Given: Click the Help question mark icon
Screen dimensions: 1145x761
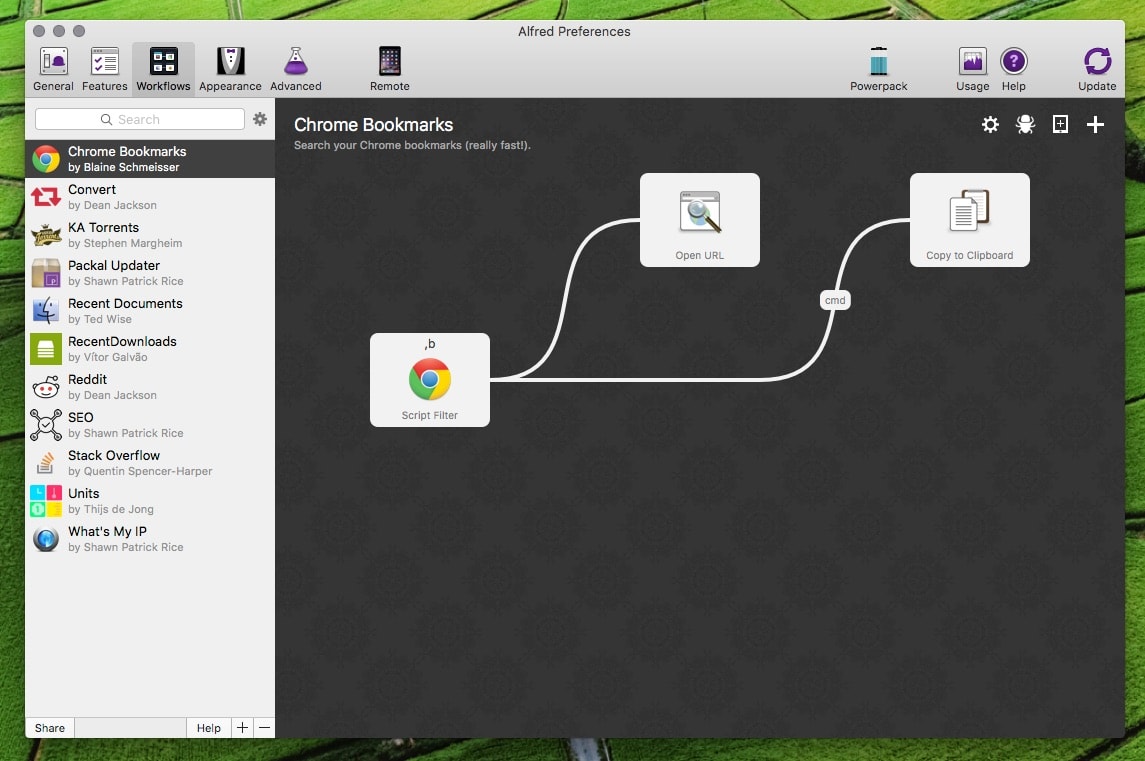Looking at the screenshot, I should tap(1014, 61).
